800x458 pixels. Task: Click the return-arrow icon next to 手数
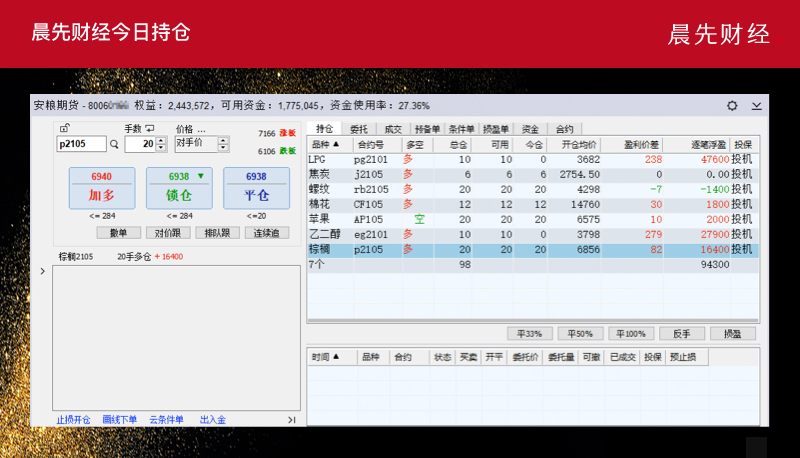pyautogui.click(x=150, y=128)
